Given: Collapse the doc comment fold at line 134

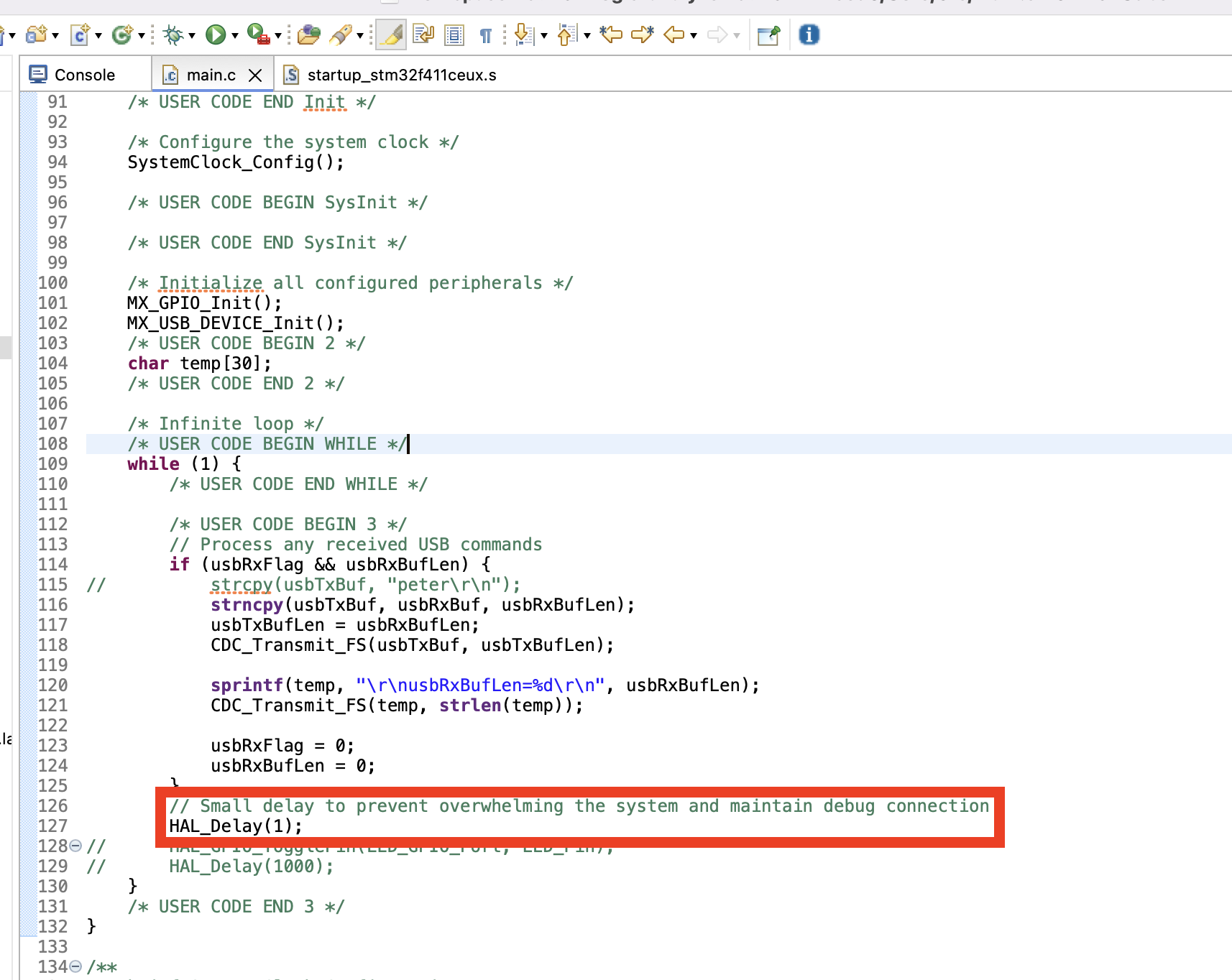Looking at the screenshot, I should 75,966.
